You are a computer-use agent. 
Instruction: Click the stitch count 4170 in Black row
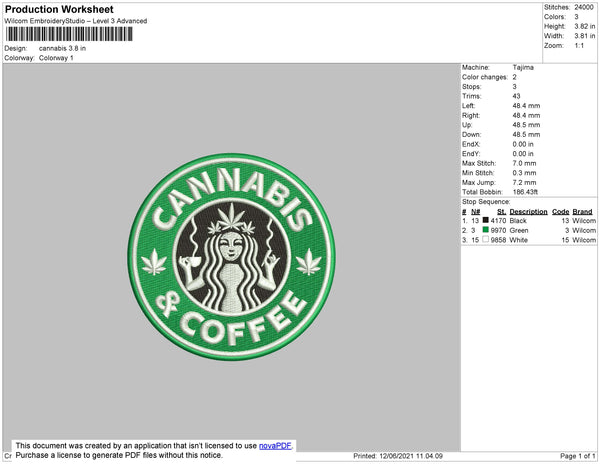click(x=498, y=221)
